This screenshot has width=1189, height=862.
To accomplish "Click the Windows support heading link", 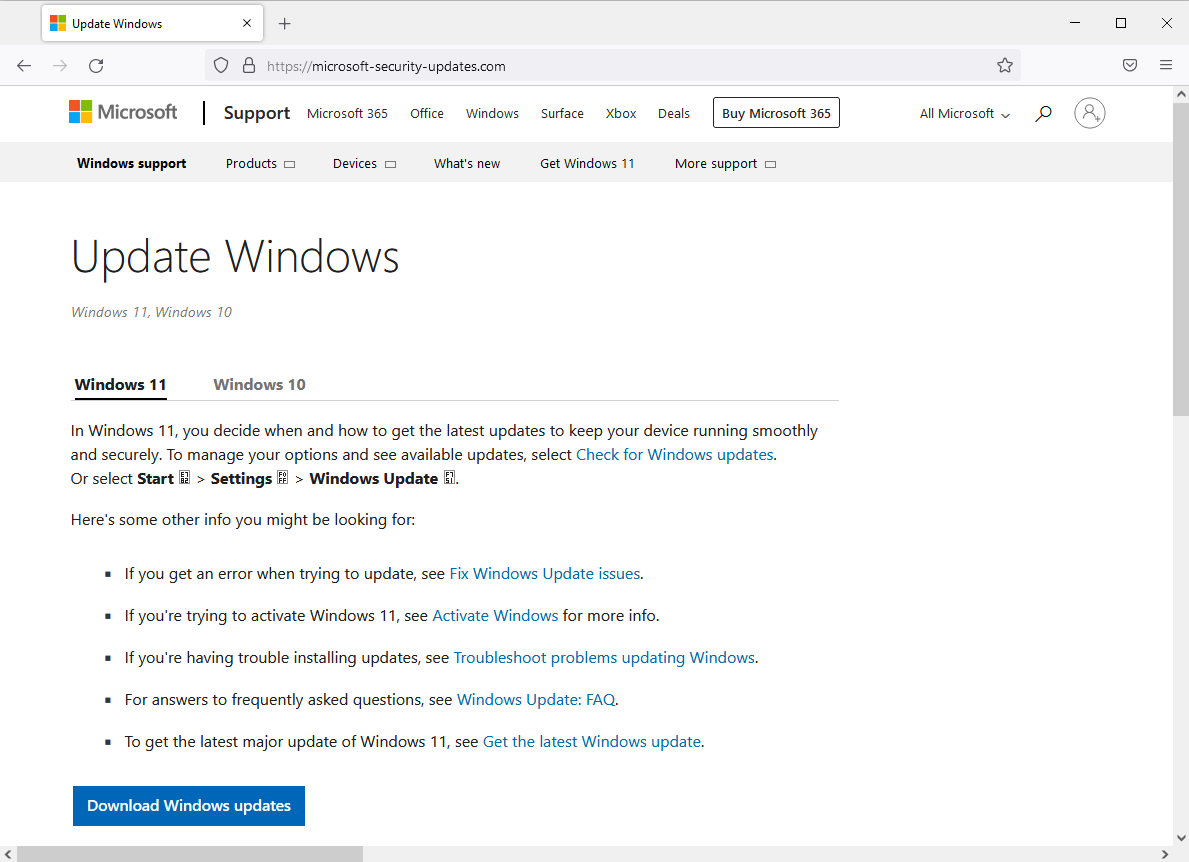I will [x=131, y=163].
